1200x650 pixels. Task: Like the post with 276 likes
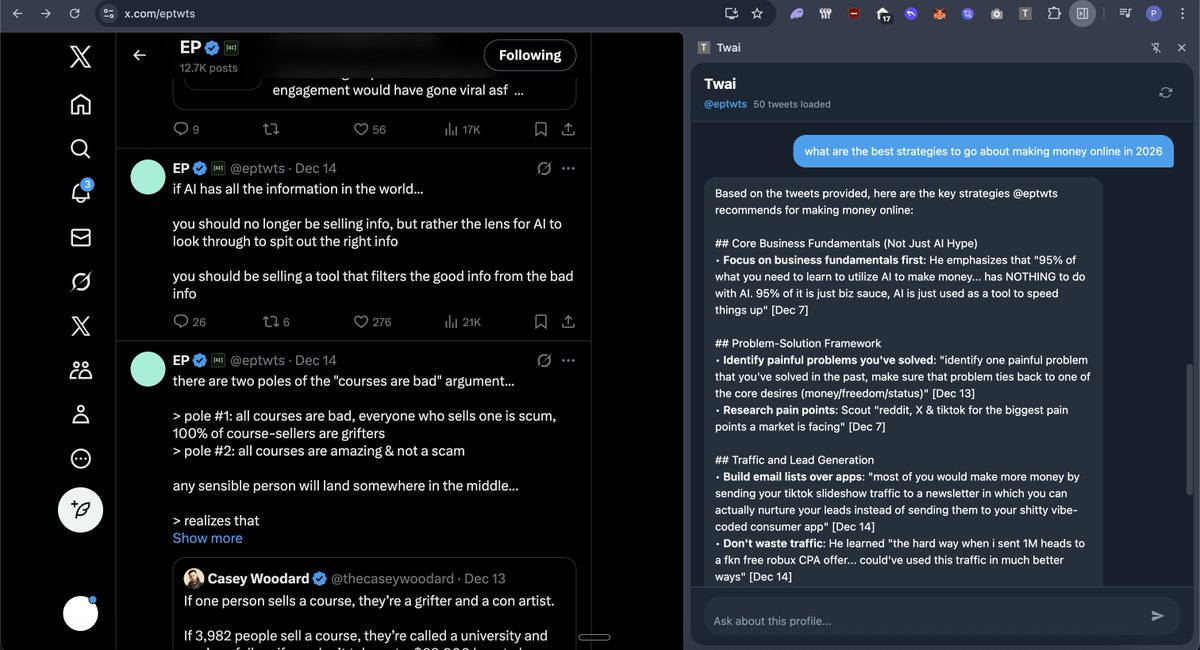[373, 322]
